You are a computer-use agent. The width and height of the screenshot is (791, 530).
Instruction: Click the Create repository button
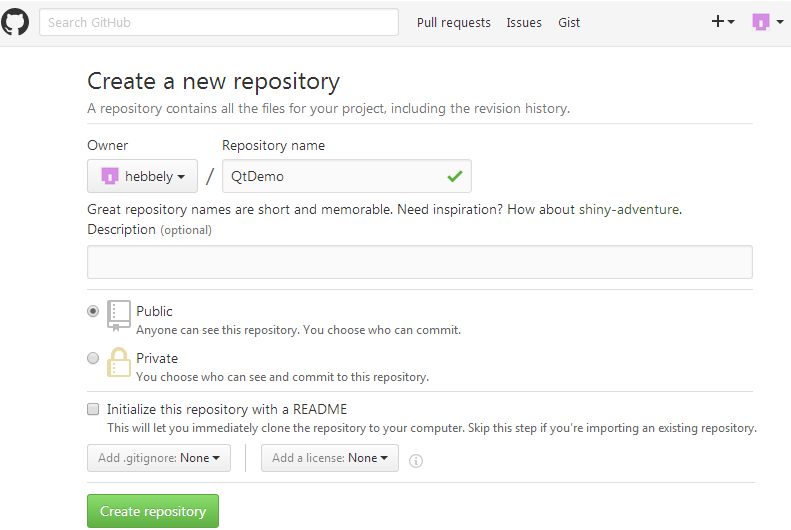point(153,511)
